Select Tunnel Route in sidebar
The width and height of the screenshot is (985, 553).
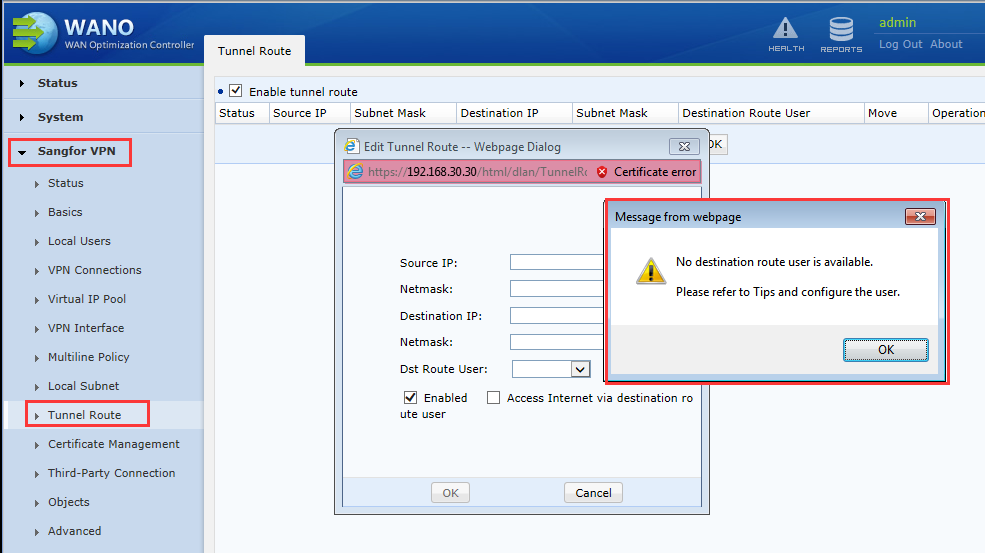point(84,415)
